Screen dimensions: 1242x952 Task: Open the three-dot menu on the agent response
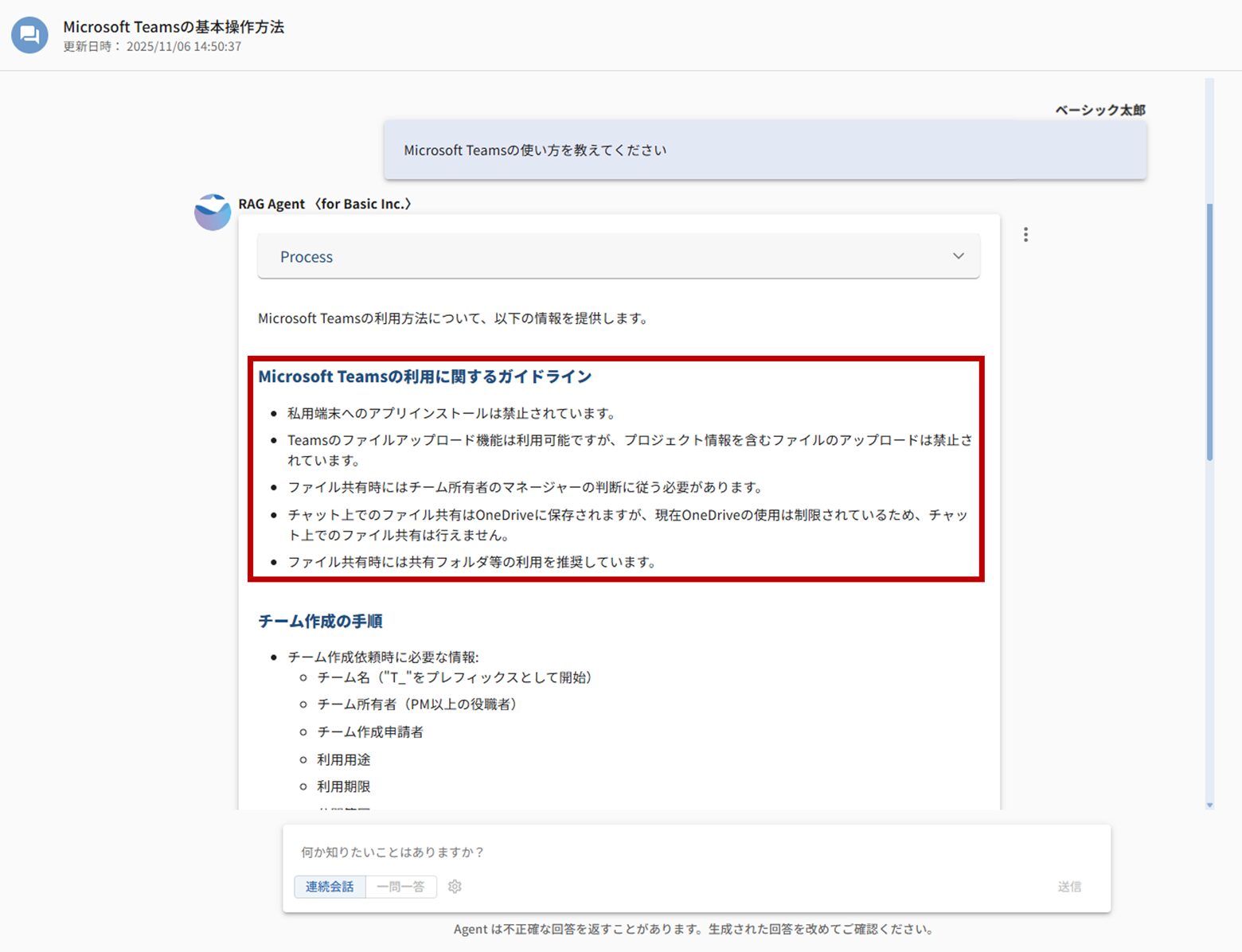click(1026, 234)
